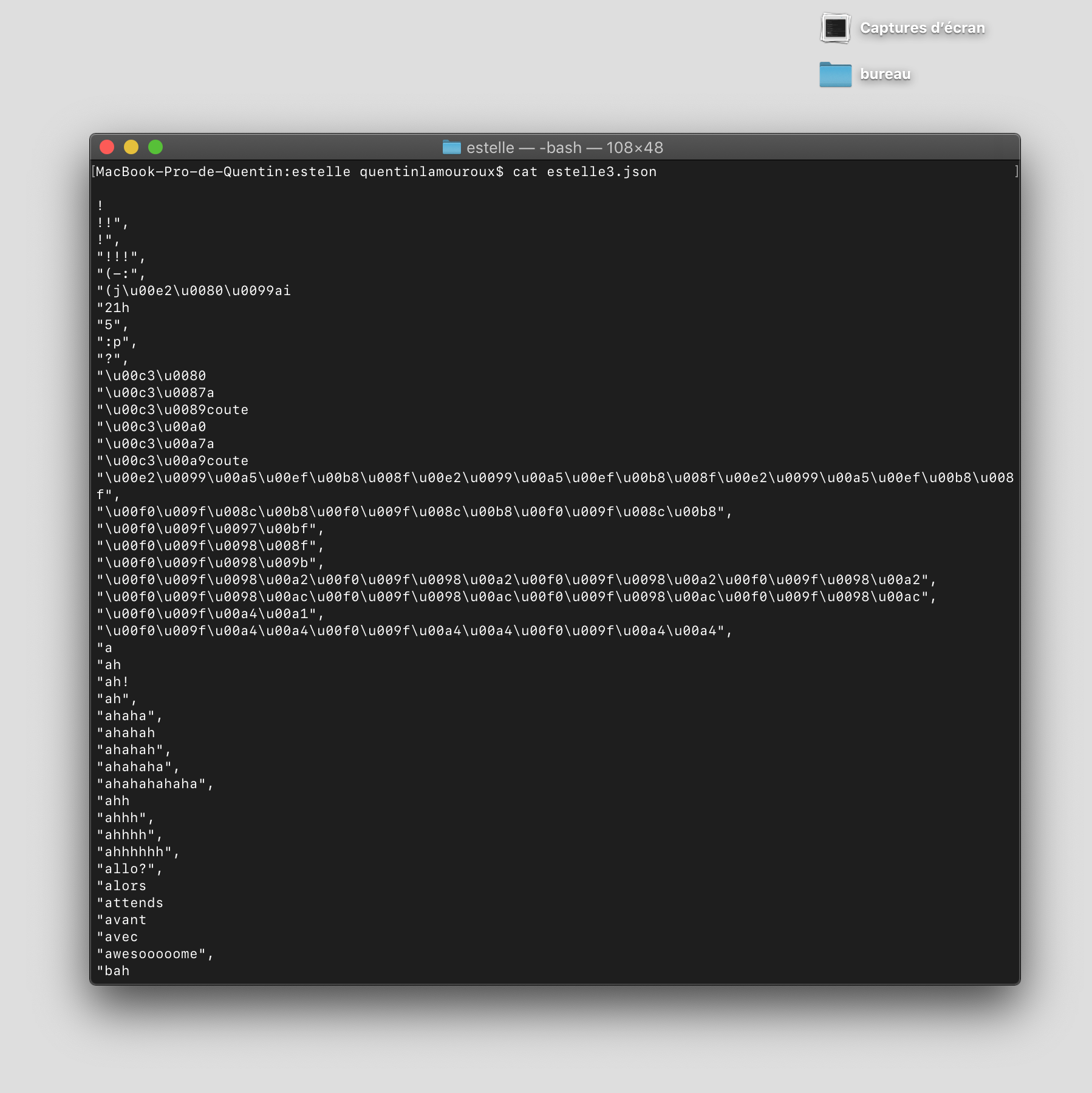Click the line '"awesooooome",'
This screenshot has width=1092, height=1093.
point(155,954)
